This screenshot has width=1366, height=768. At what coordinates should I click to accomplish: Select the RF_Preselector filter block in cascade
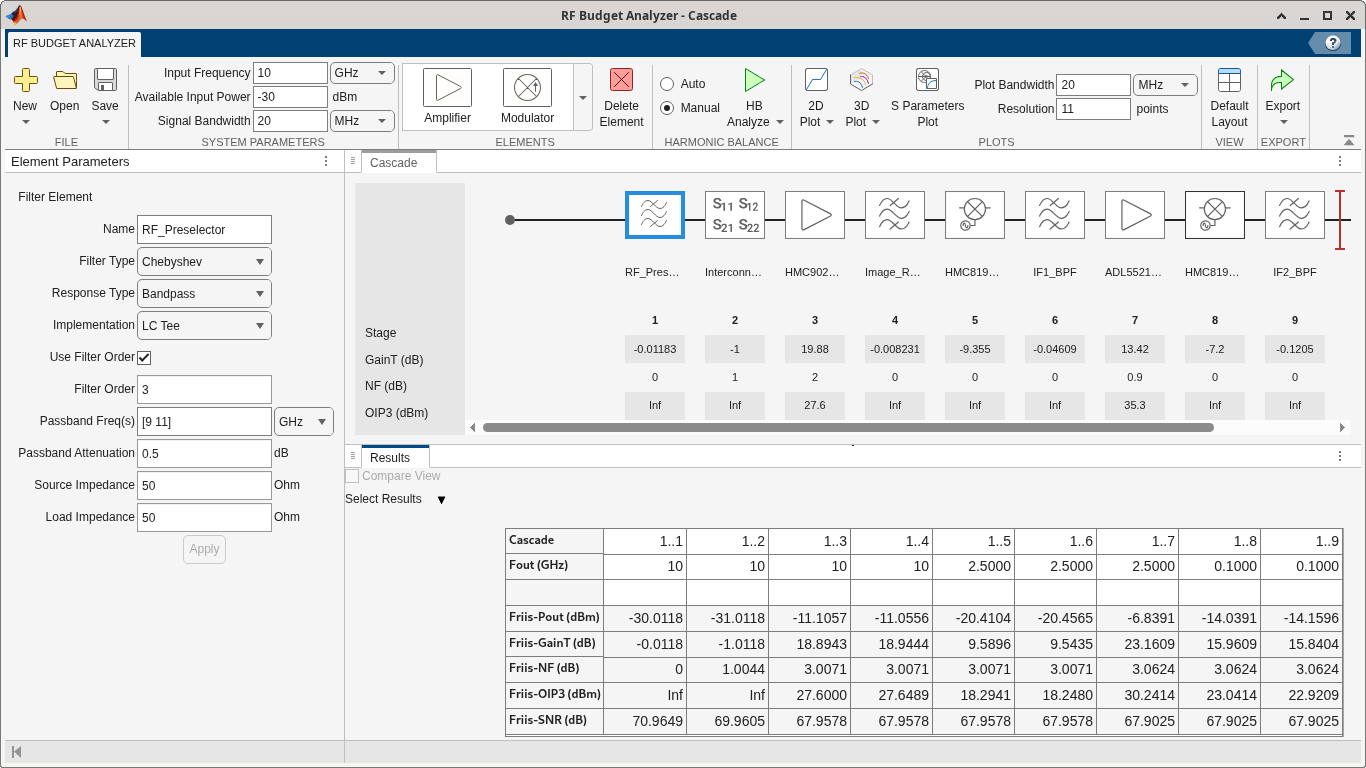pos(655,215)
